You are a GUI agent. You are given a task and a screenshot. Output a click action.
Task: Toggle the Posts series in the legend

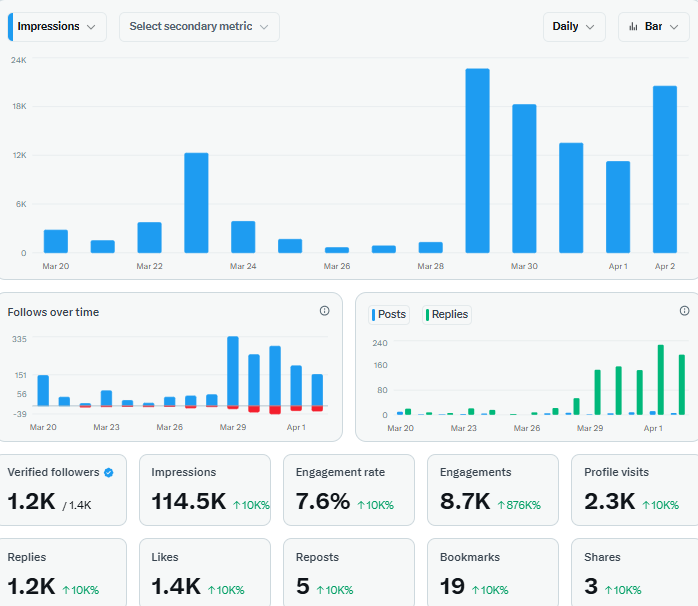389,314
